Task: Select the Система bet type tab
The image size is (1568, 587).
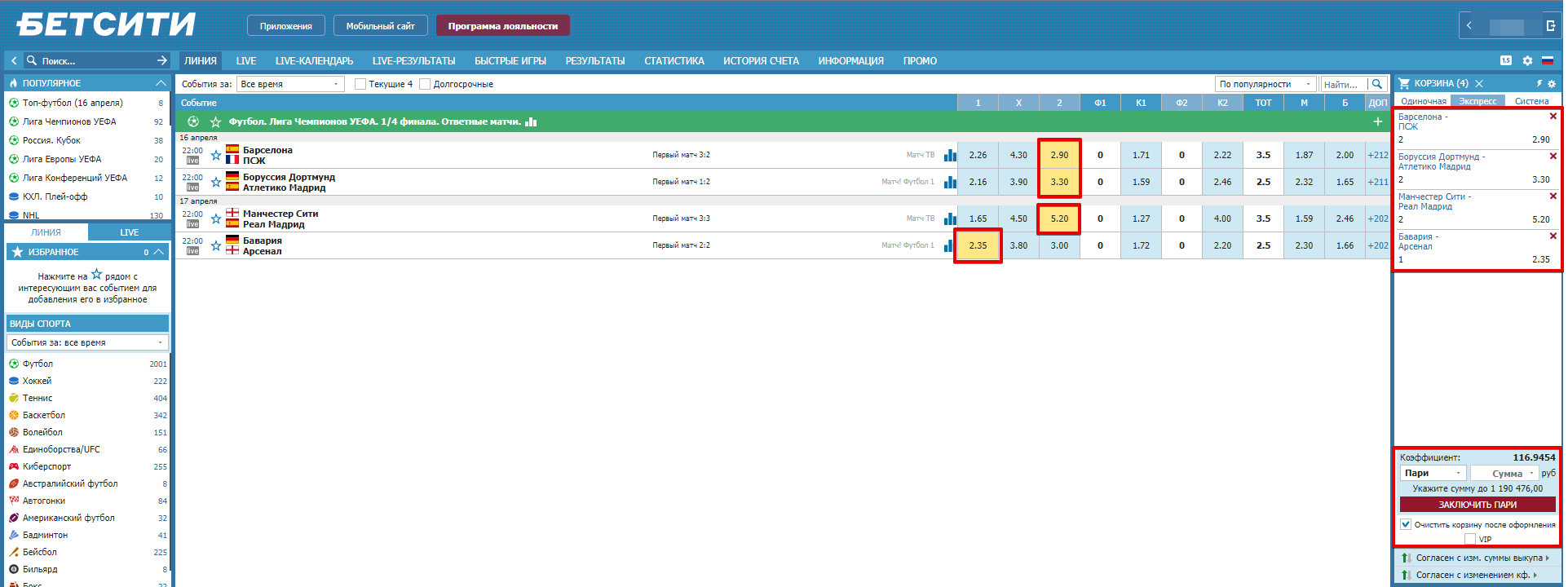Action: 1531,101
